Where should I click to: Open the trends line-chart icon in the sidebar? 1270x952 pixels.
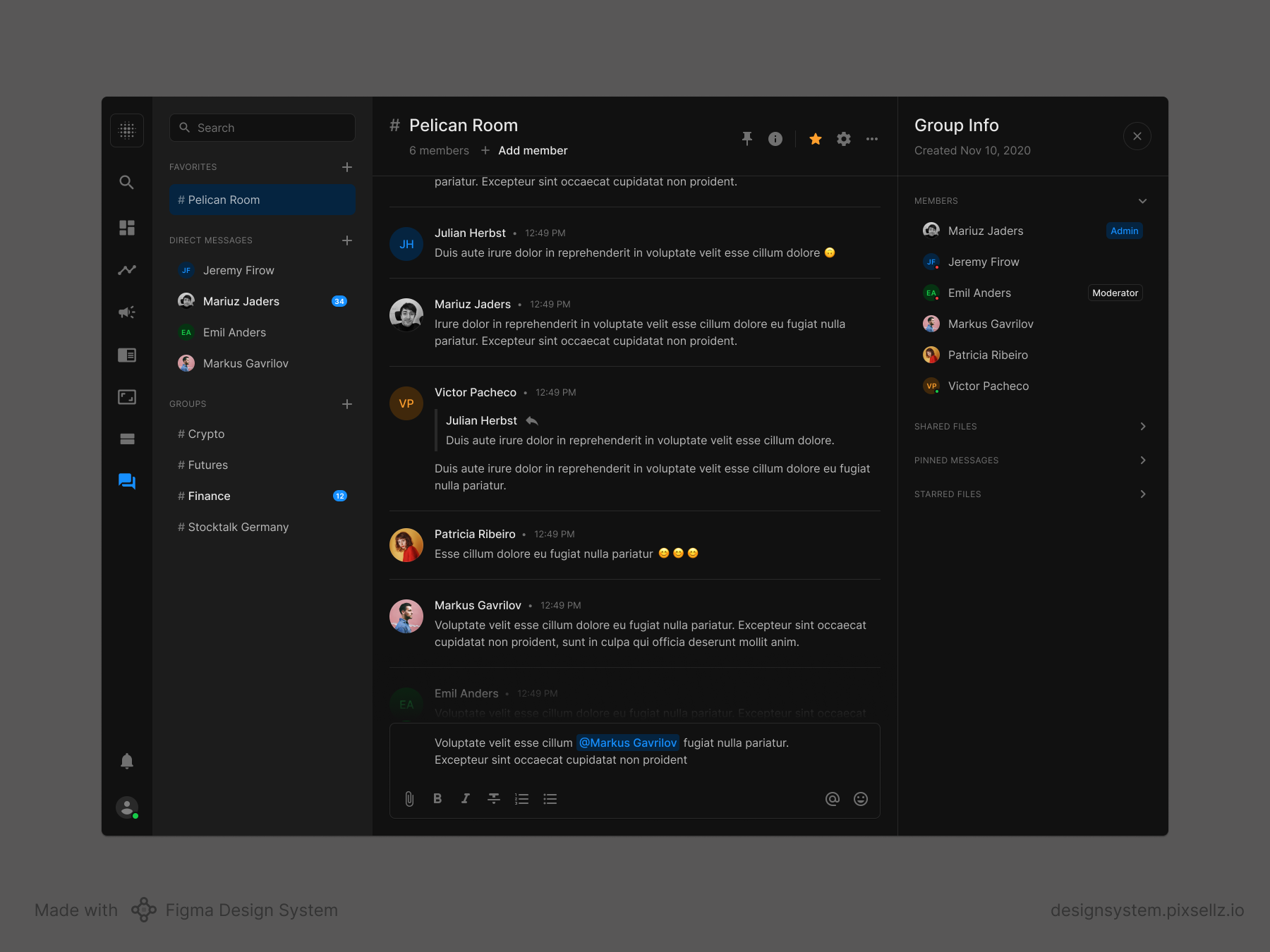[x=127, y=269]
